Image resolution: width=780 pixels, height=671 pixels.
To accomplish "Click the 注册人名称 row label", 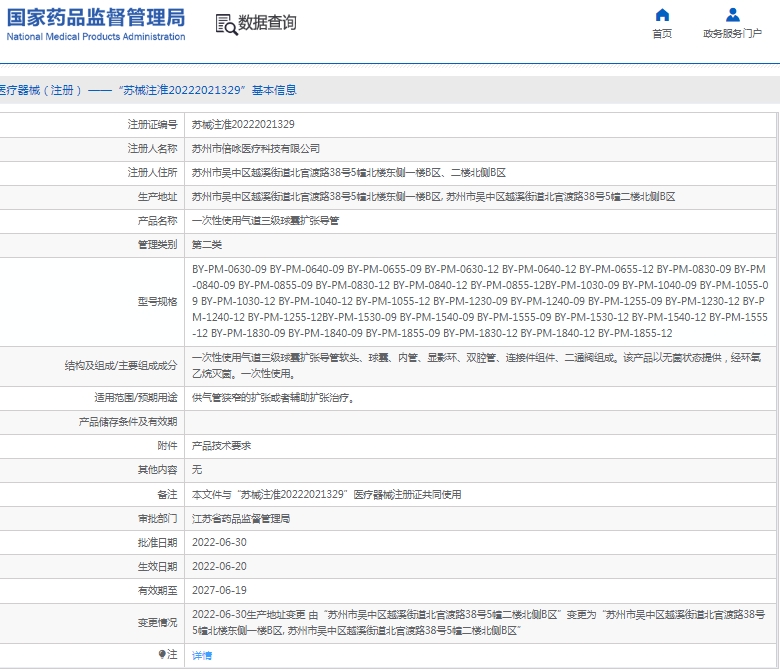I will [x=152, y=149].
